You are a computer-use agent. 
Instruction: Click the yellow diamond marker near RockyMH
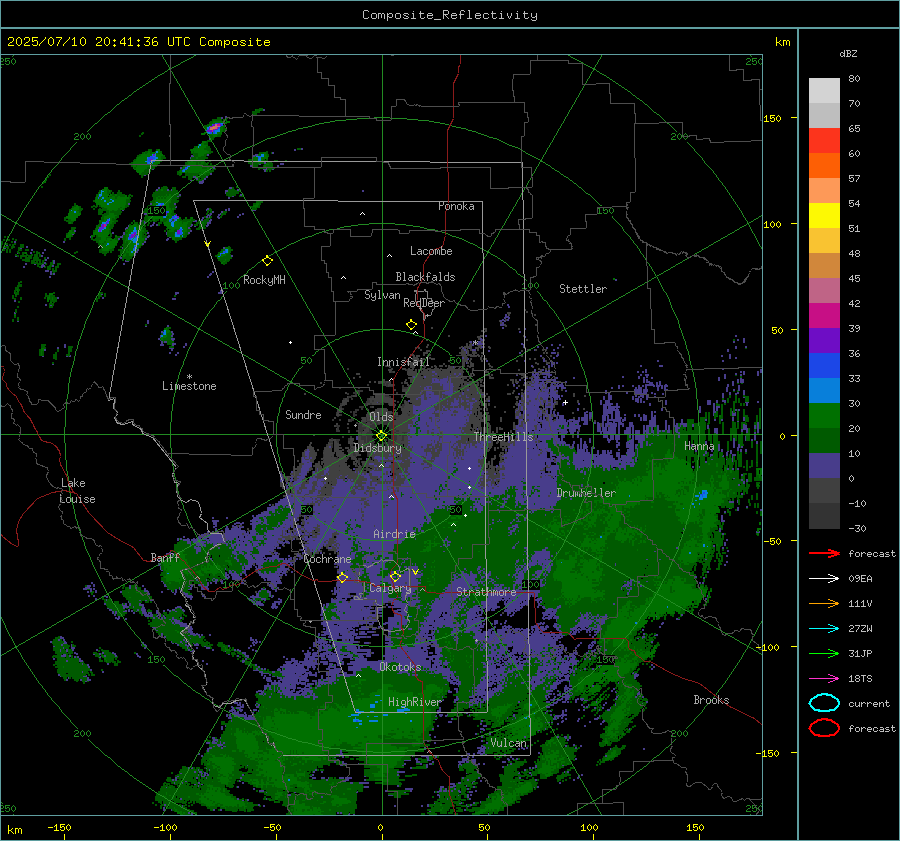pyautogui.click(x=267, y=261)
